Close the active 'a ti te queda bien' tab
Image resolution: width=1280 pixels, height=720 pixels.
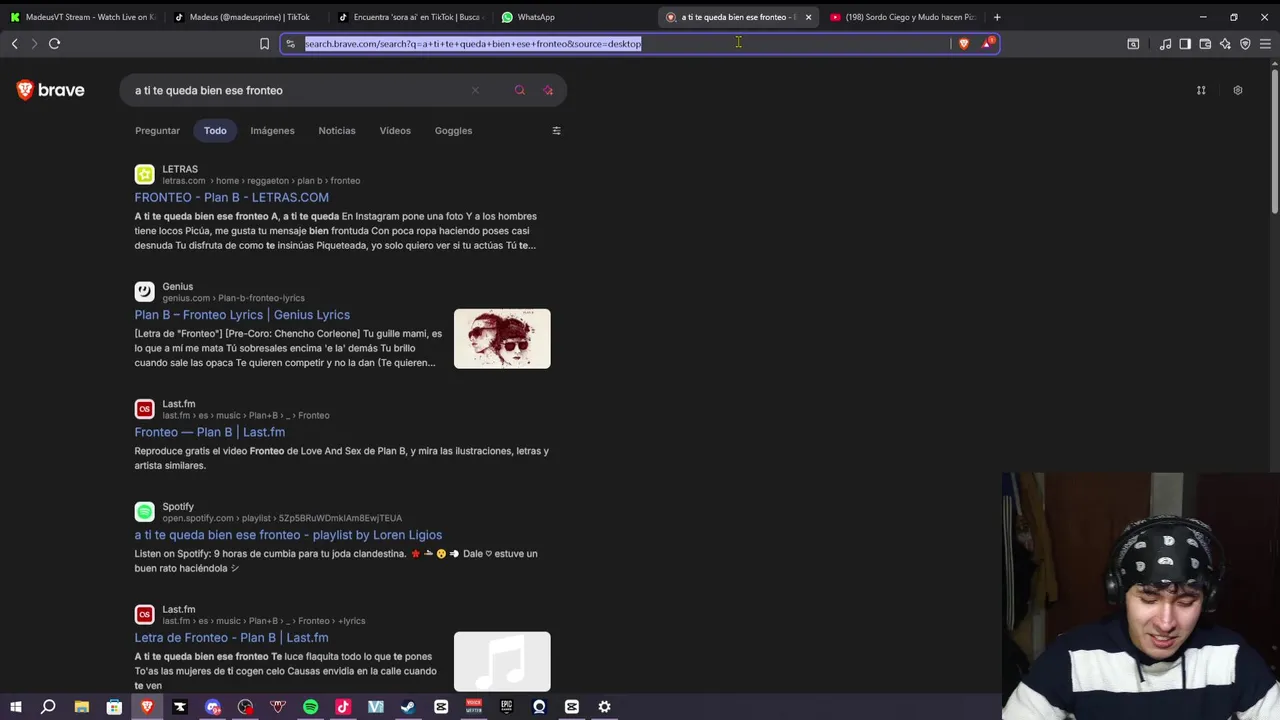click(x=808, y=17)
